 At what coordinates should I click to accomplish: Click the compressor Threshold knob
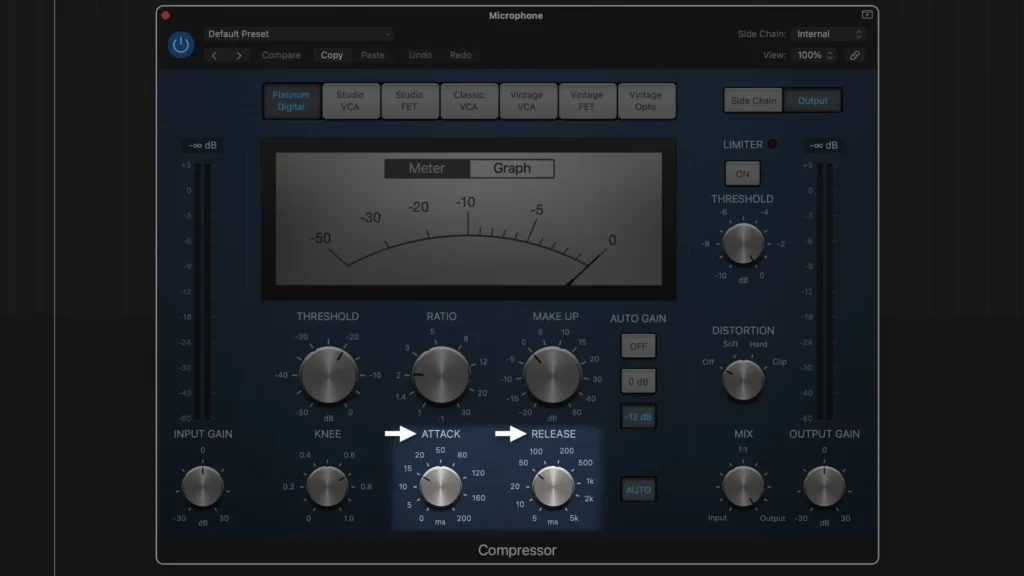tap(328, 376)
